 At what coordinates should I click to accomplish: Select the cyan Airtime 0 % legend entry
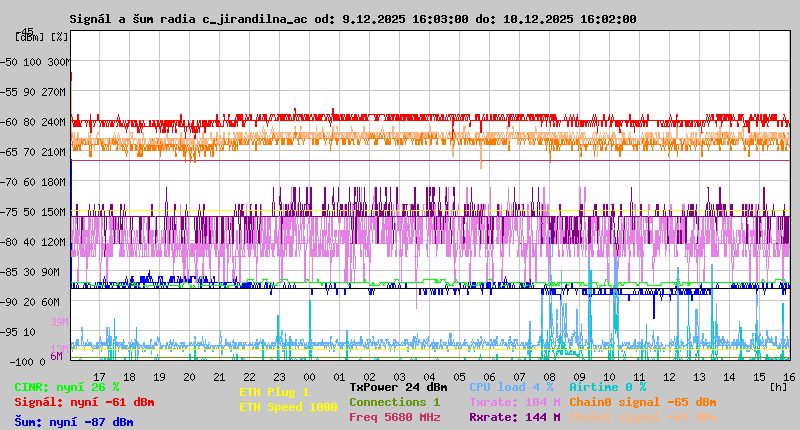[x=607, y=387]
